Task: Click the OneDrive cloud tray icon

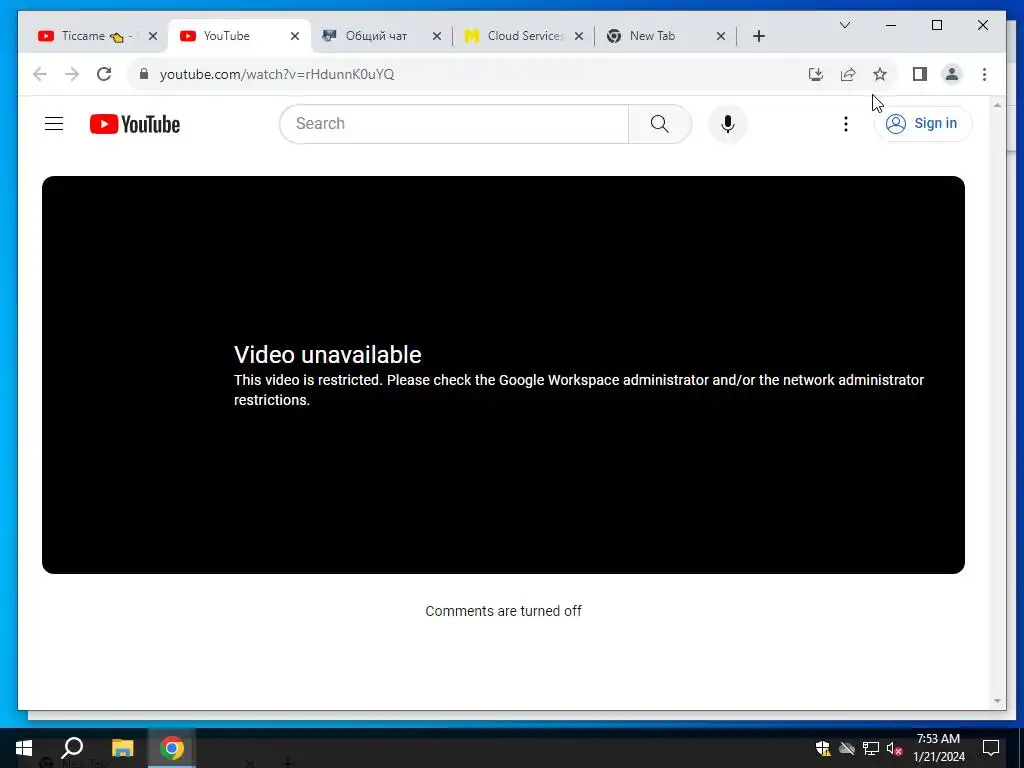Action: coord(847,748)
